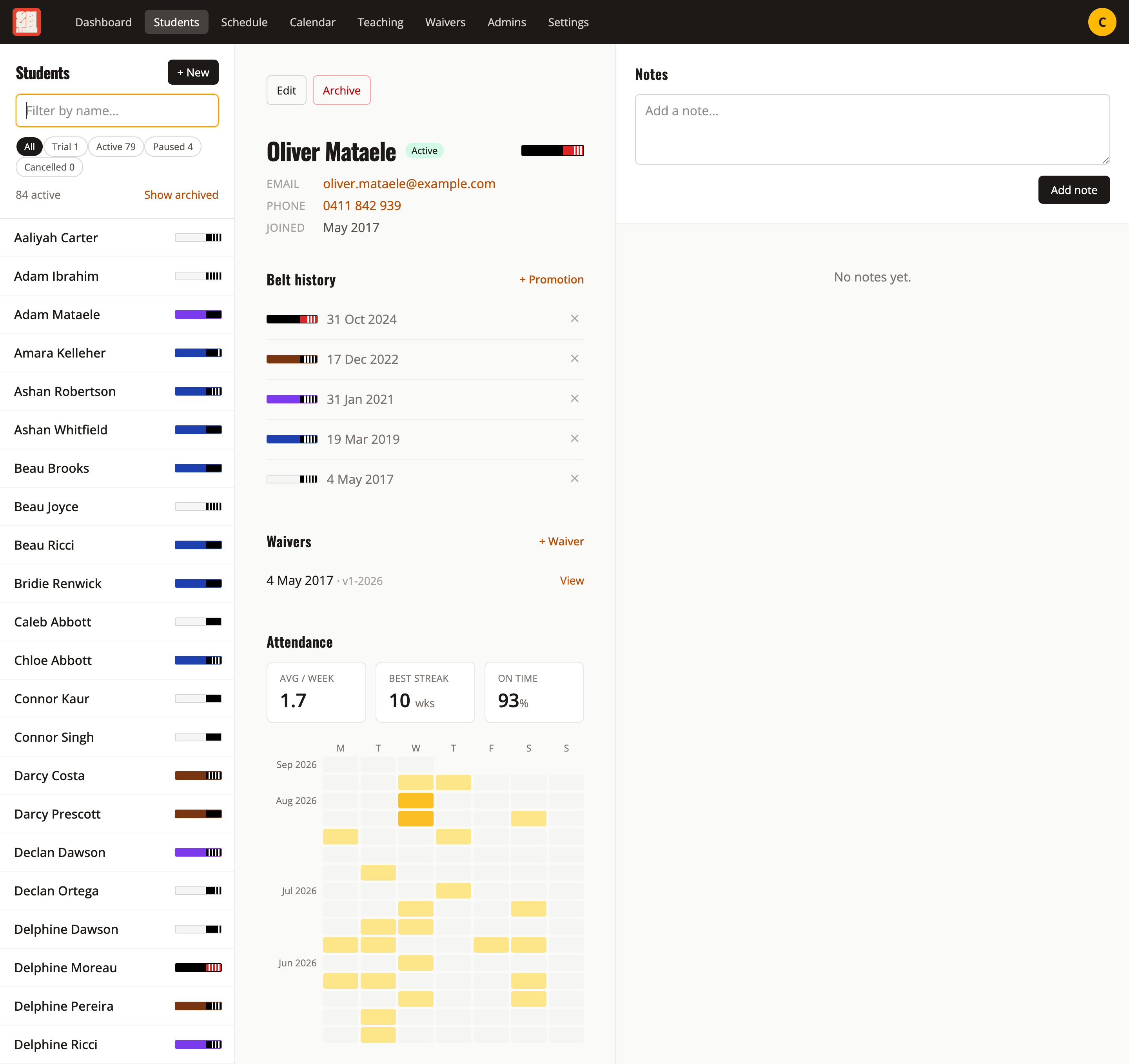Click the white belt icon for 4 May 2017
The image size is (1129, 1064).
[292, 479]
